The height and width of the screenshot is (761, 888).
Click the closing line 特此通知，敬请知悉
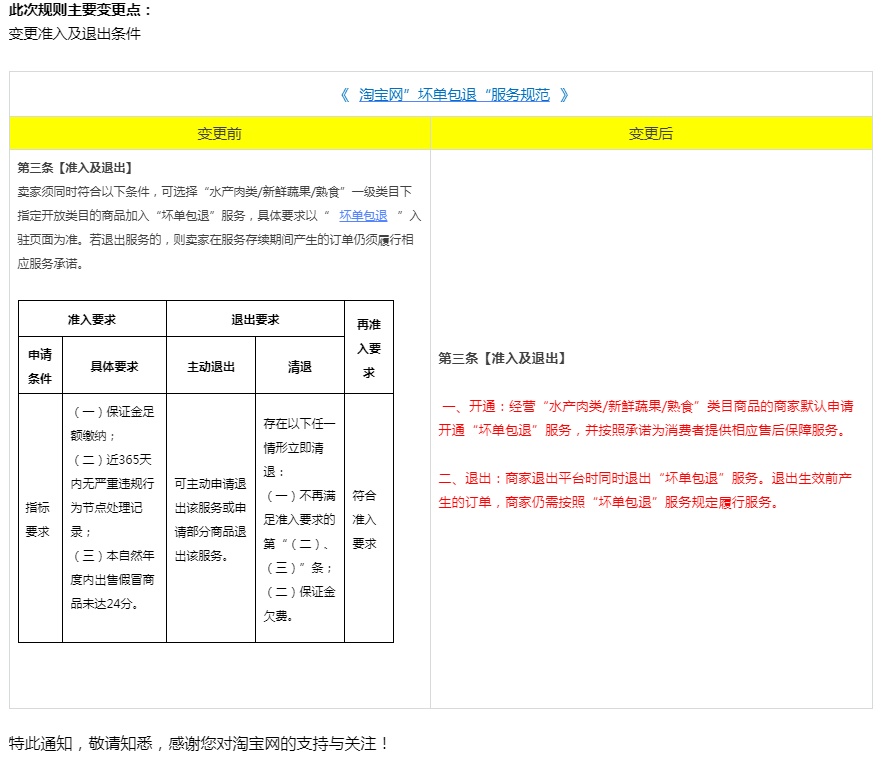tap(198, 743)
